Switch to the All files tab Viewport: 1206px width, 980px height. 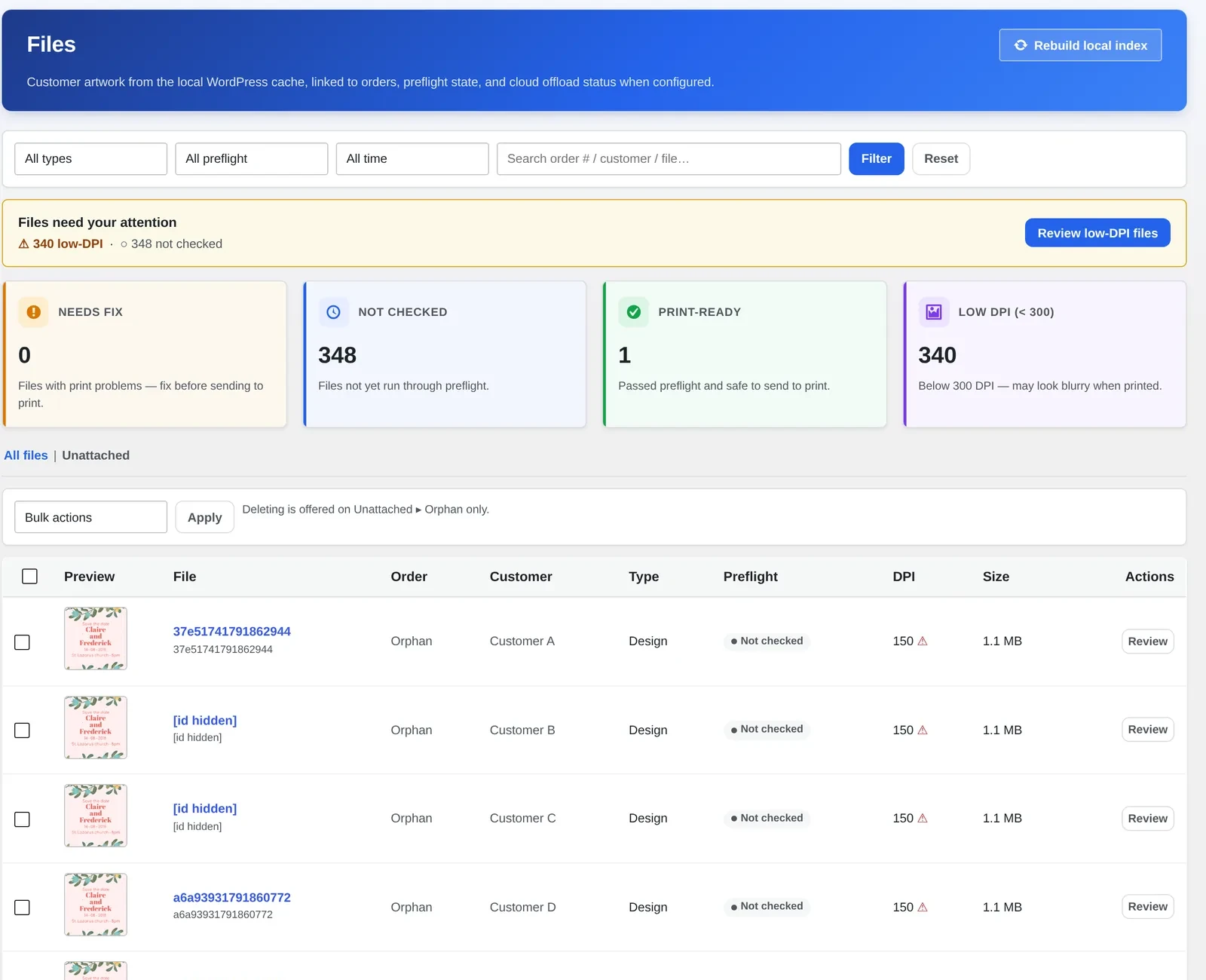[26, 455]
